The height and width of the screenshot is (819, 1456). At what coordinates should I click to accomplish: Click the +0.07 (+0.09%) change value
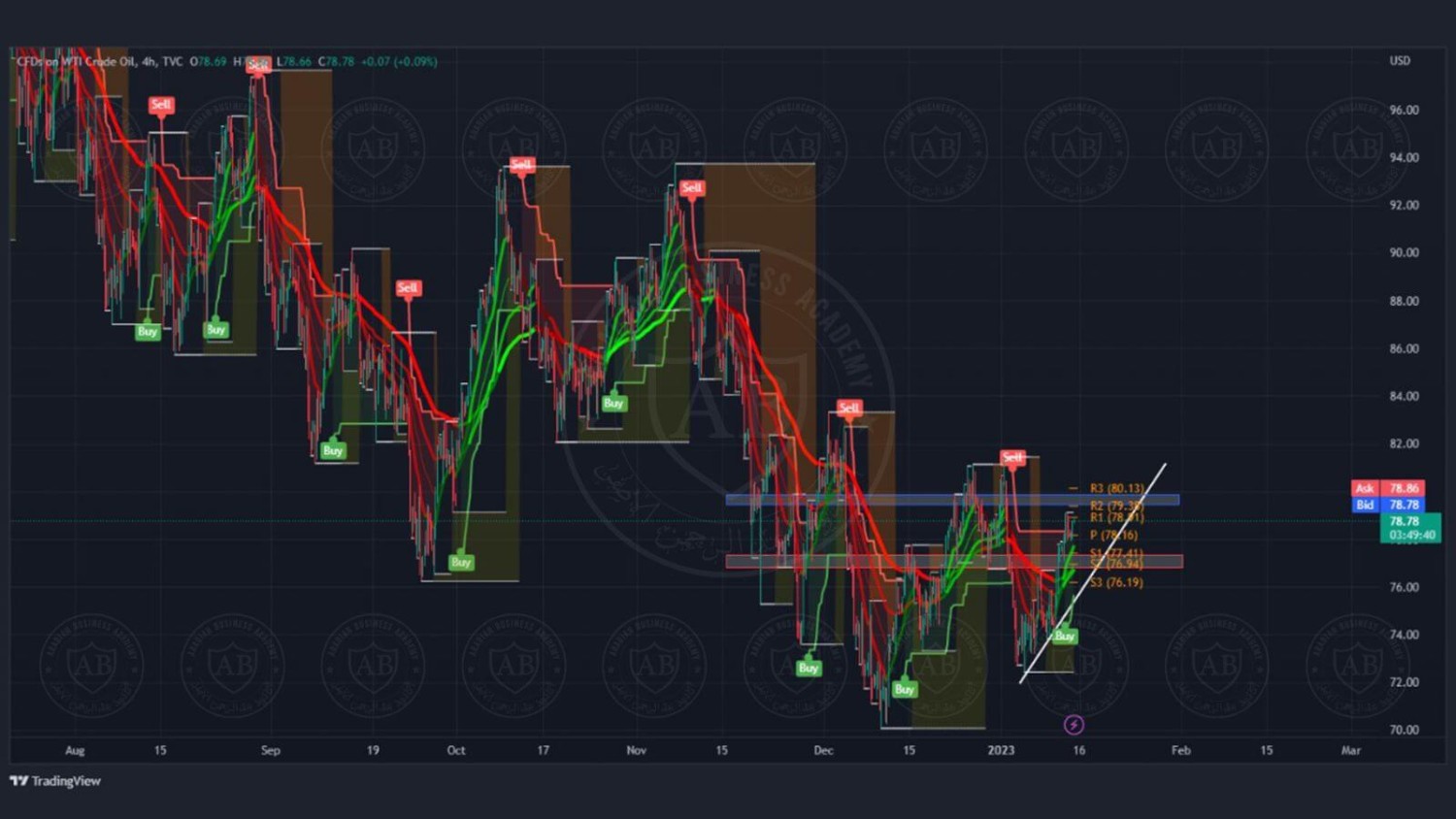(399, 61)
